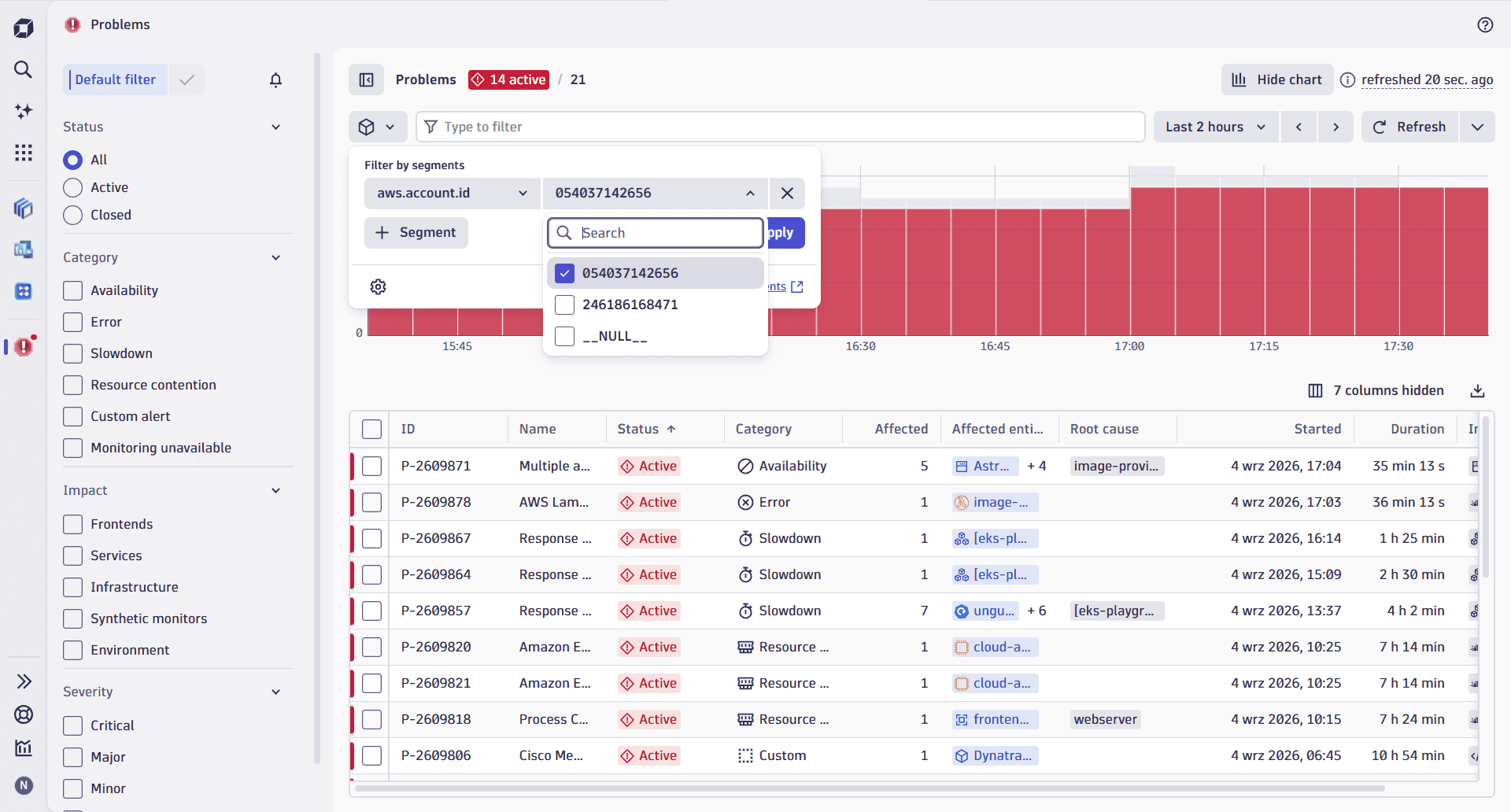This screenshot has width=1511, height=812.
Task: Select the Default filter tab
Action: [x=116, y=79]
